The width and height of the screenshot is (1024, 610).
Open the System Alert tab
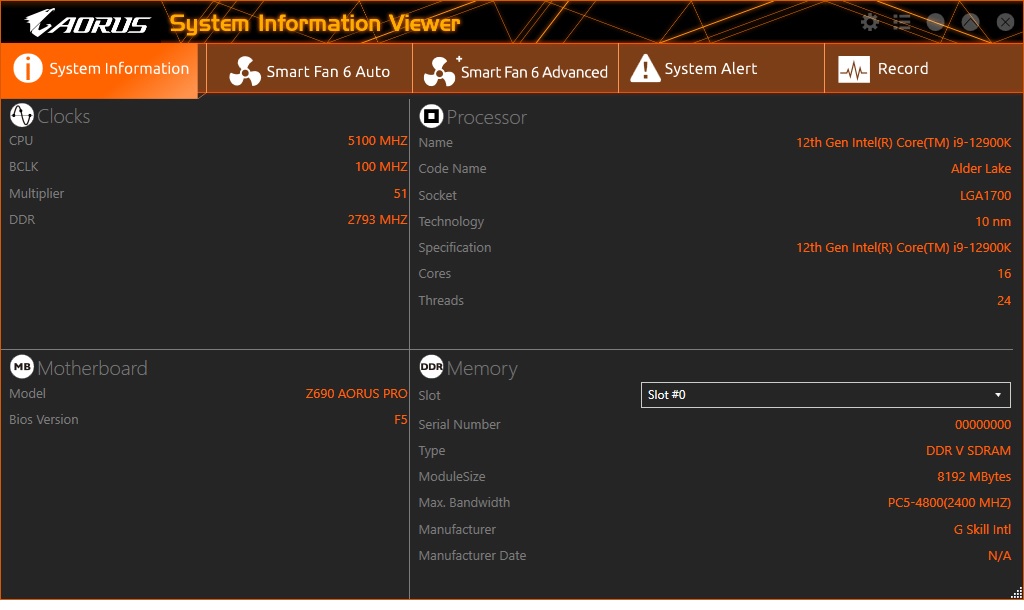click(722, 69)
